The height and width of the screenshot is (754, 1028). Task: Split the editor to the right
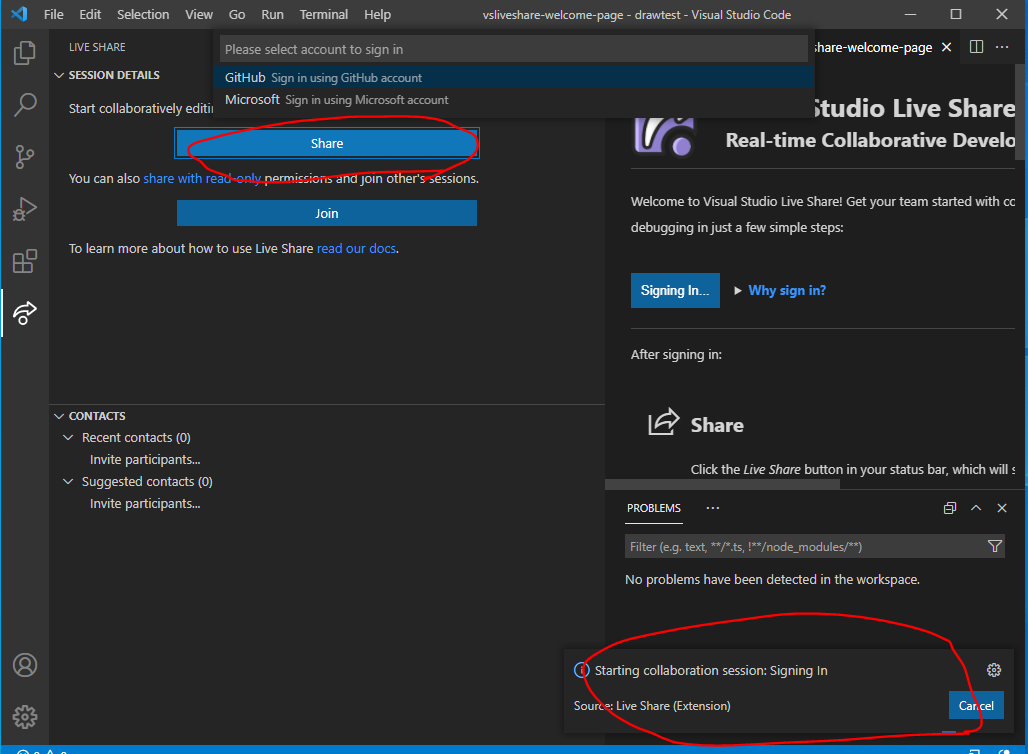click(x=976, y=47)
